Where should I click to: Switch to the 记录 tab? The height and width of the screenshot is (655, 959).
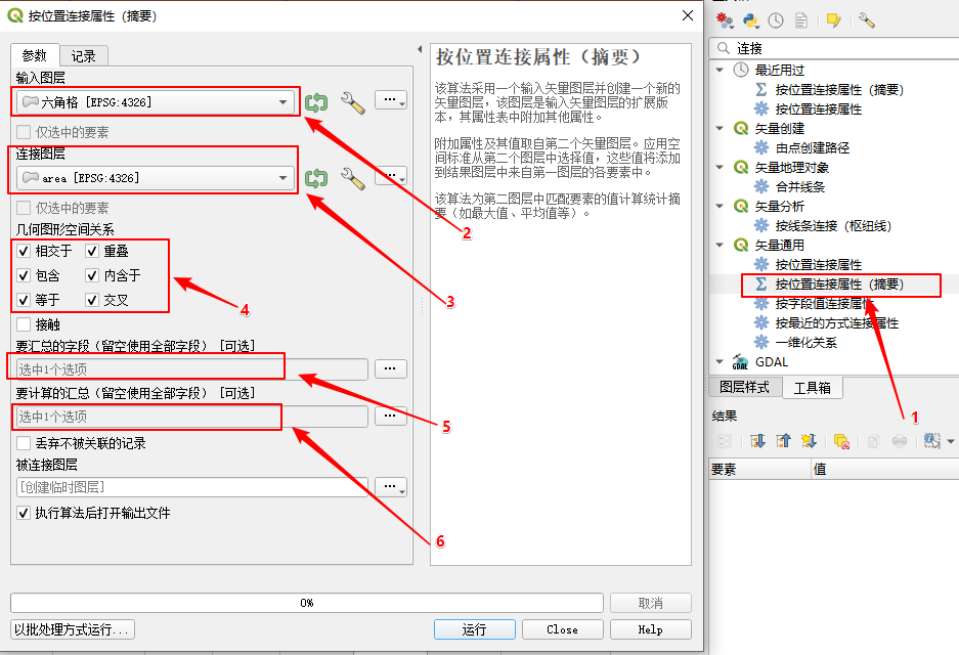coord(84,57)
